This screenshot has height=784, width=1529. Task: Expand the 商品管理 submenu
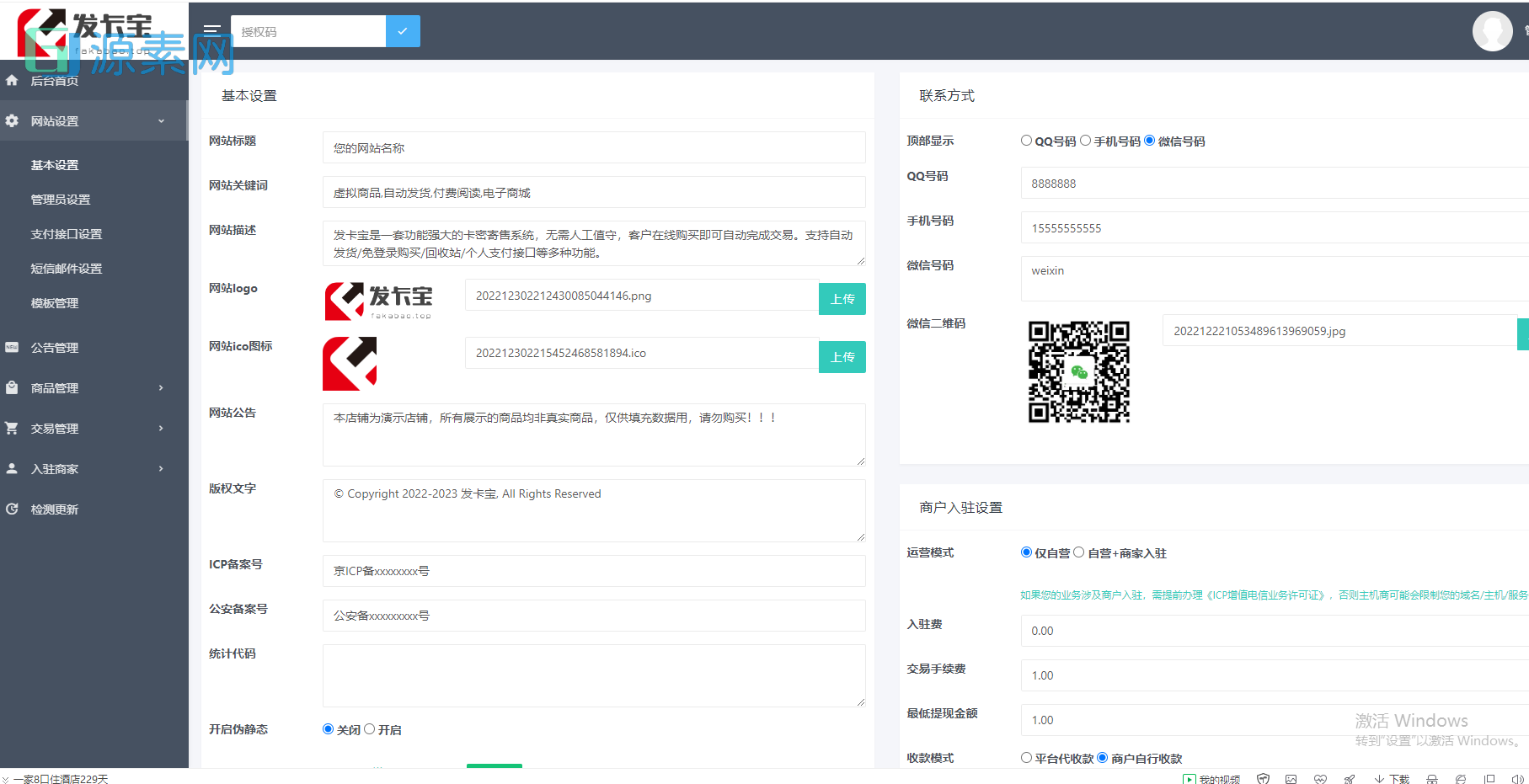161,387
